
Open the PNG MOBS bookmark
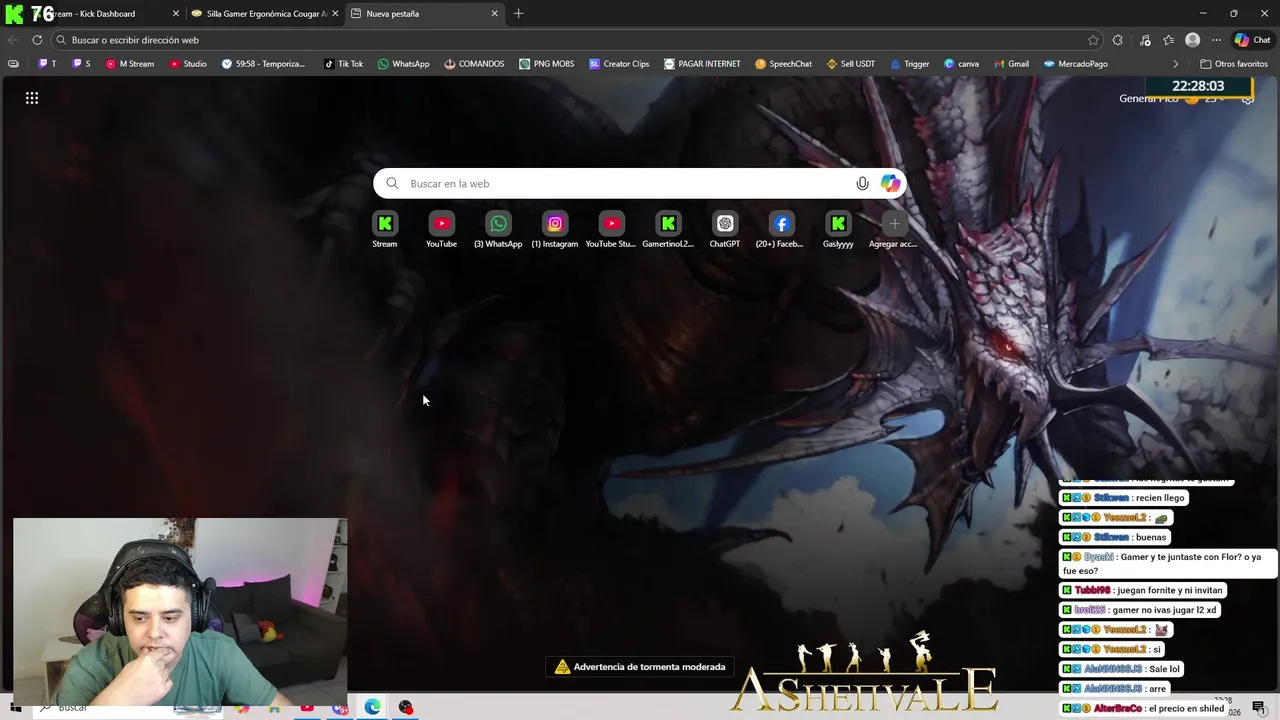[546, 64]
